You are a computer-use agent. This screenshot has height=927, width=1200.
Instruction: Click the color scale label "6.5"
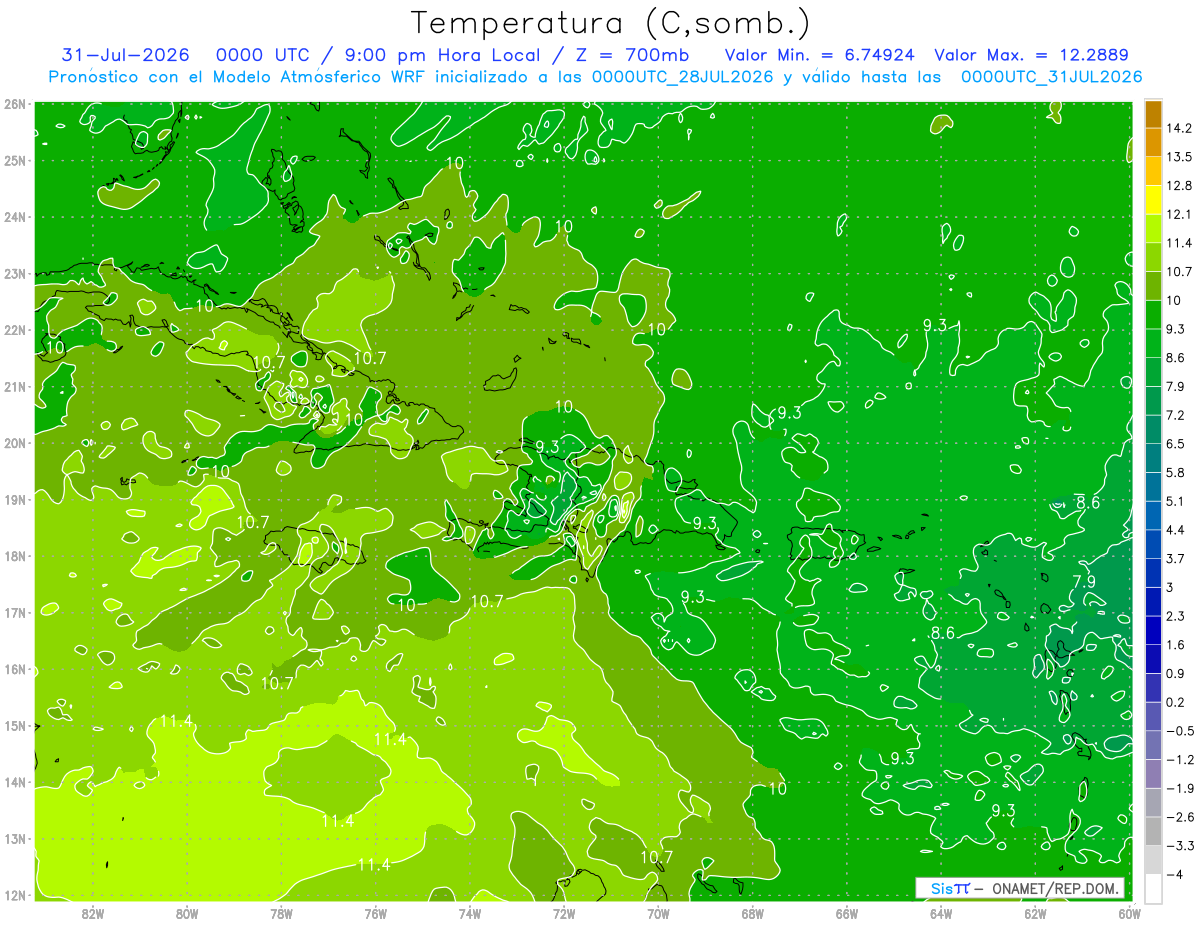[x=1177, y=444]
